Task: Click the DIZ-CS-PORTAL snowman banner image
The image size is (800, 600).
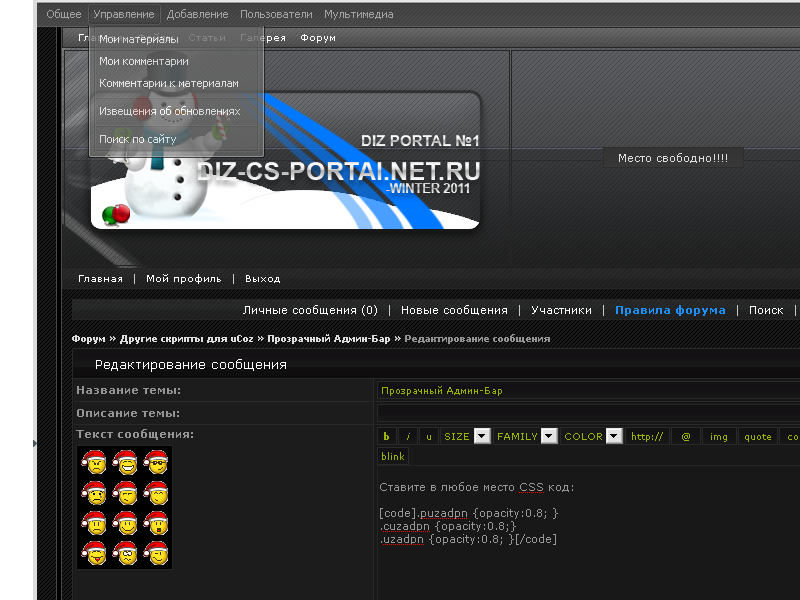Action: (285, 160)
